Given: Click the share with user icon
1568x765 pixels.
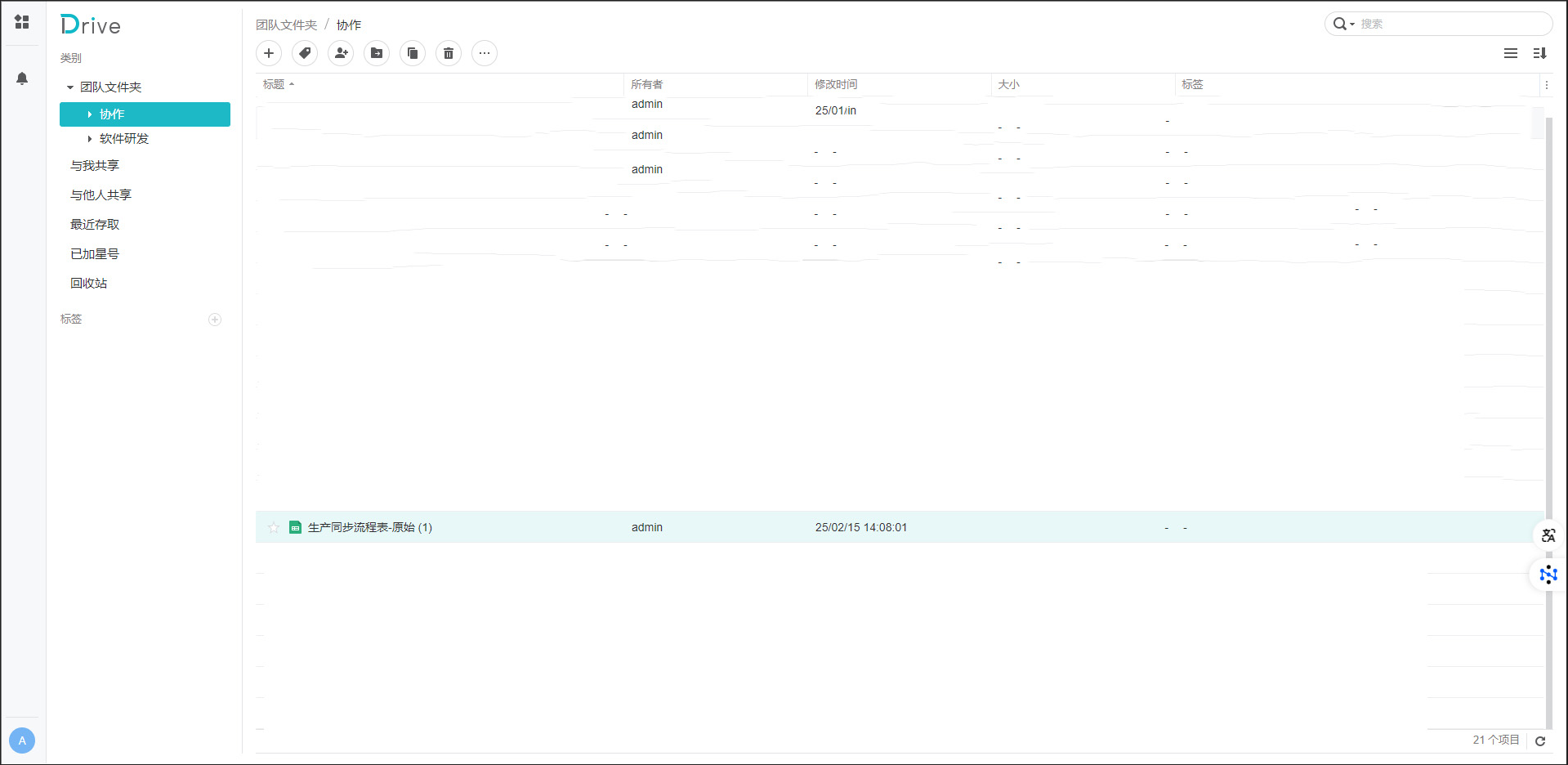Looking at the screenshot, I should pos(341,53).
